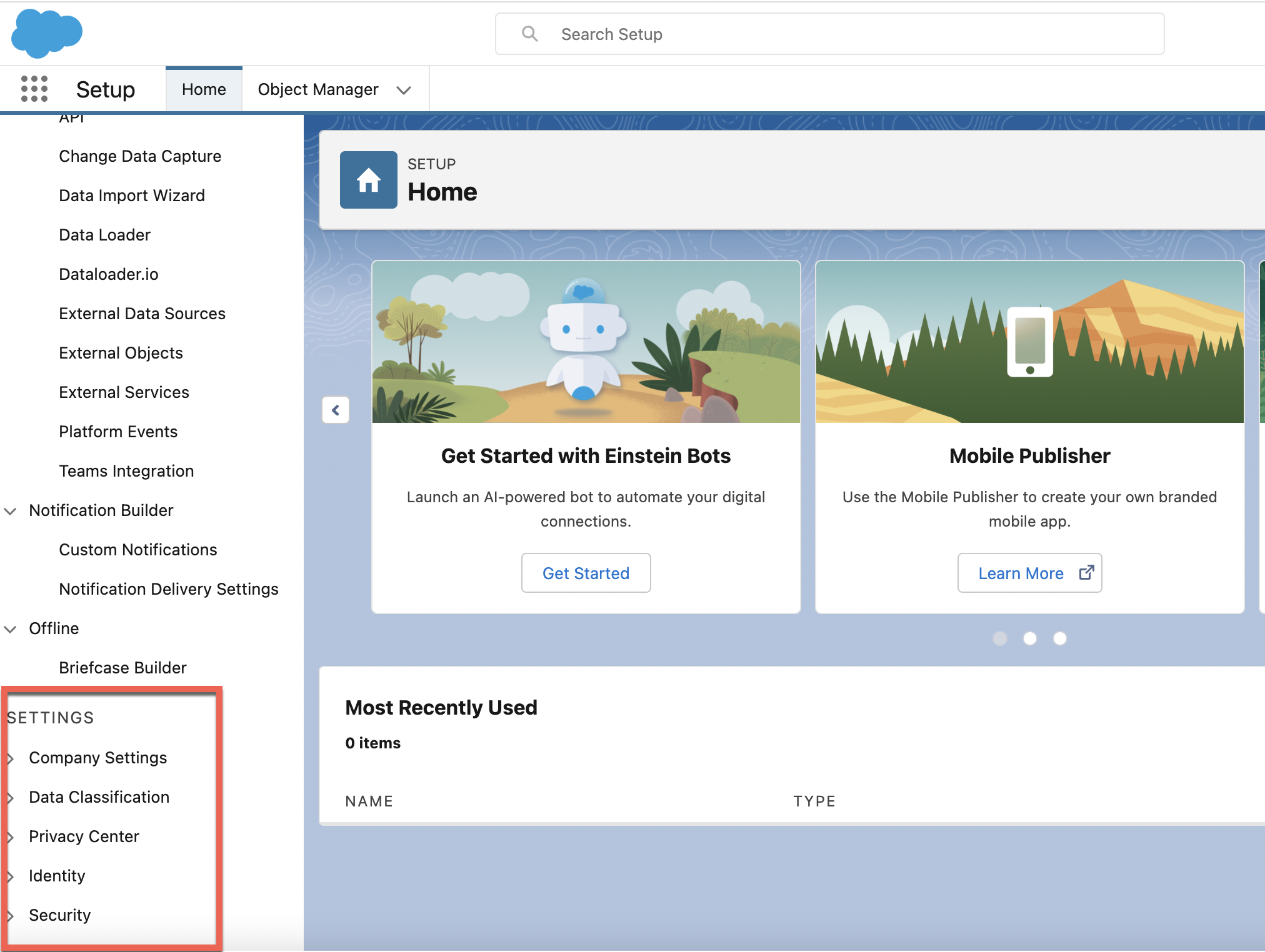The width and height of the screenshot is (1265, 952).
Task: Click the Get Started button
Action: tap(586, 573)
